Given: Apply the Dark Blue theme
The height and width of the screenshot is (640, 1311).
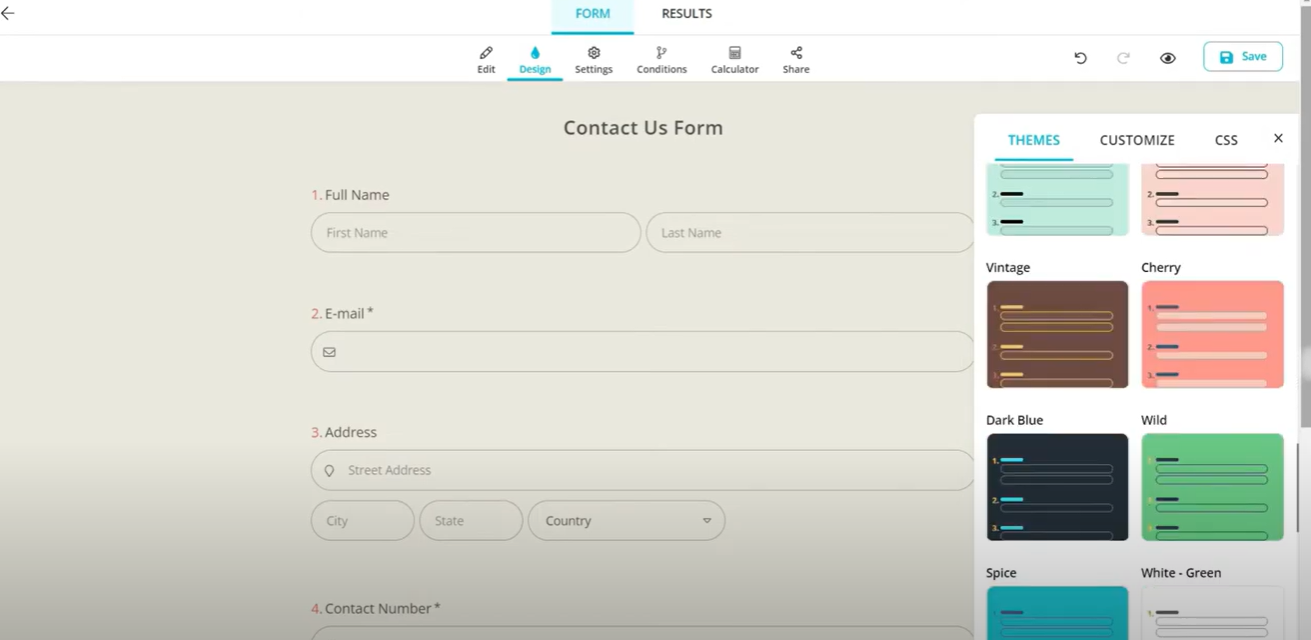Looking at the screenshot, I should (1057, 486).
